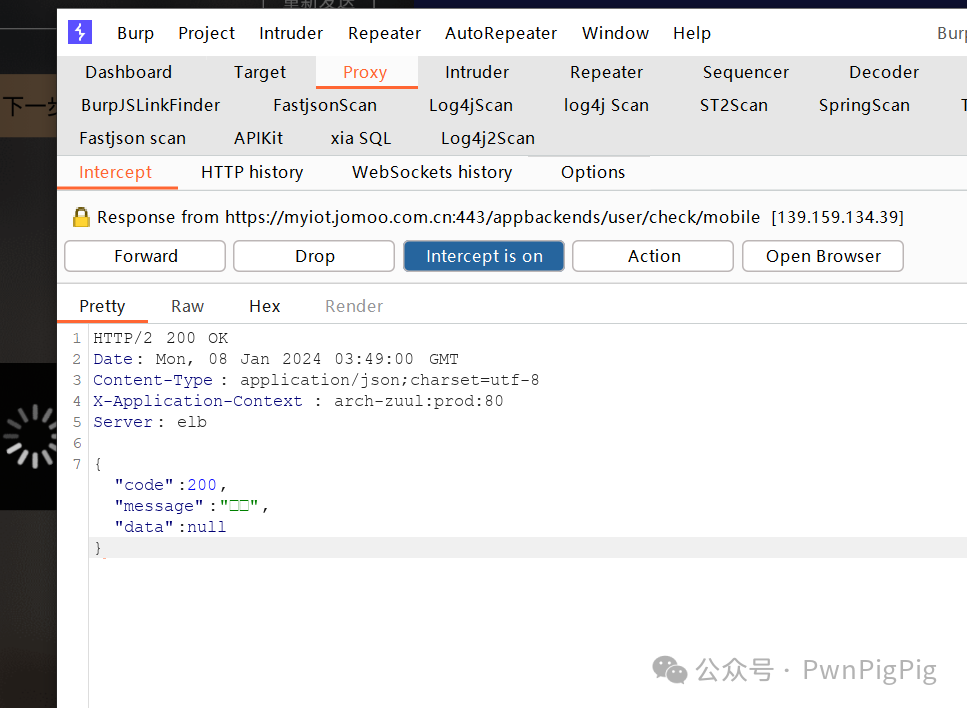The height and width of the screenshot is (708, 967).
Task: Click the response URL text
Action: point(492,217)
